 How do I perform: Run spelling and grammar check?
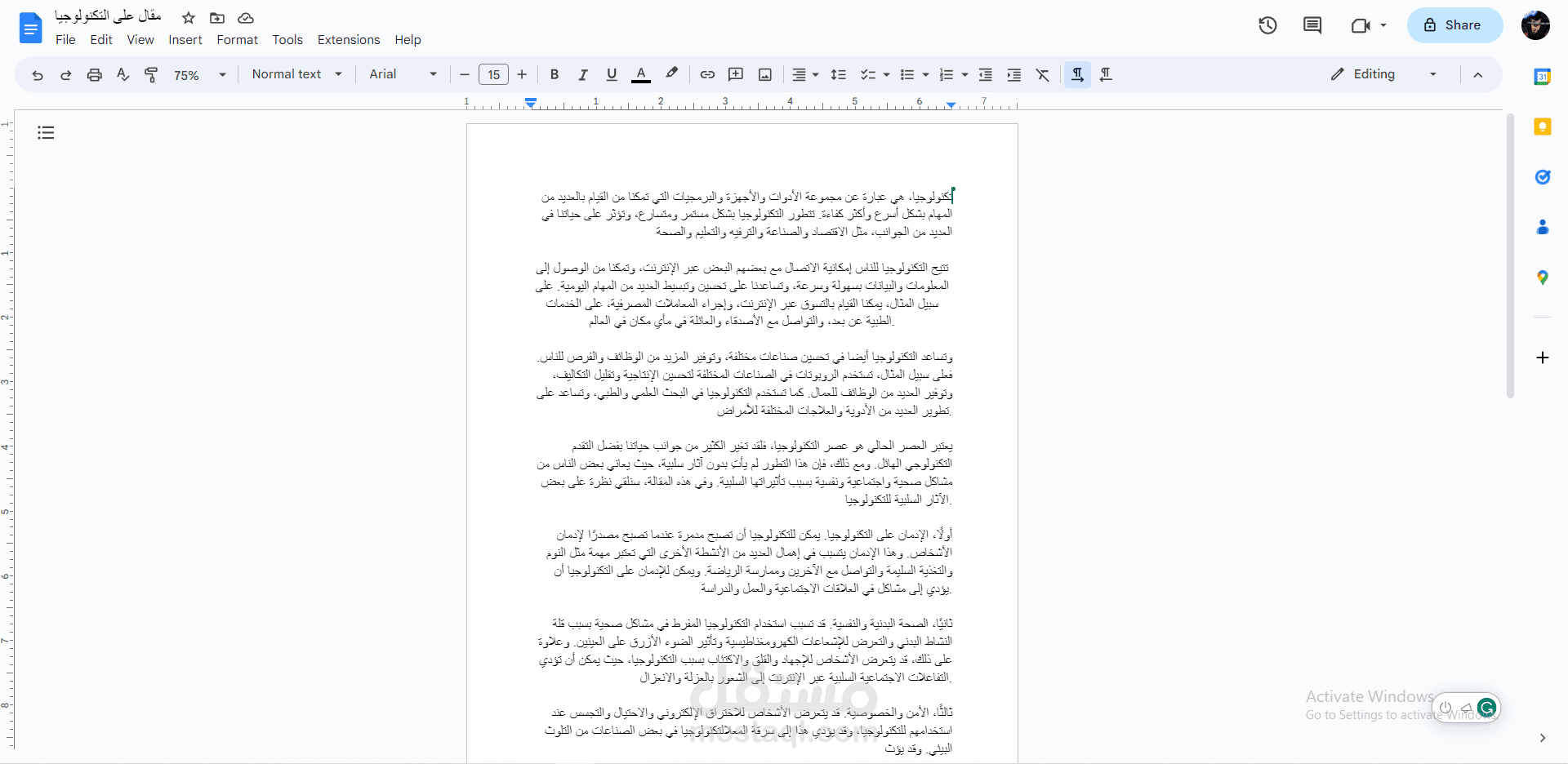click(x=123, y=75)
